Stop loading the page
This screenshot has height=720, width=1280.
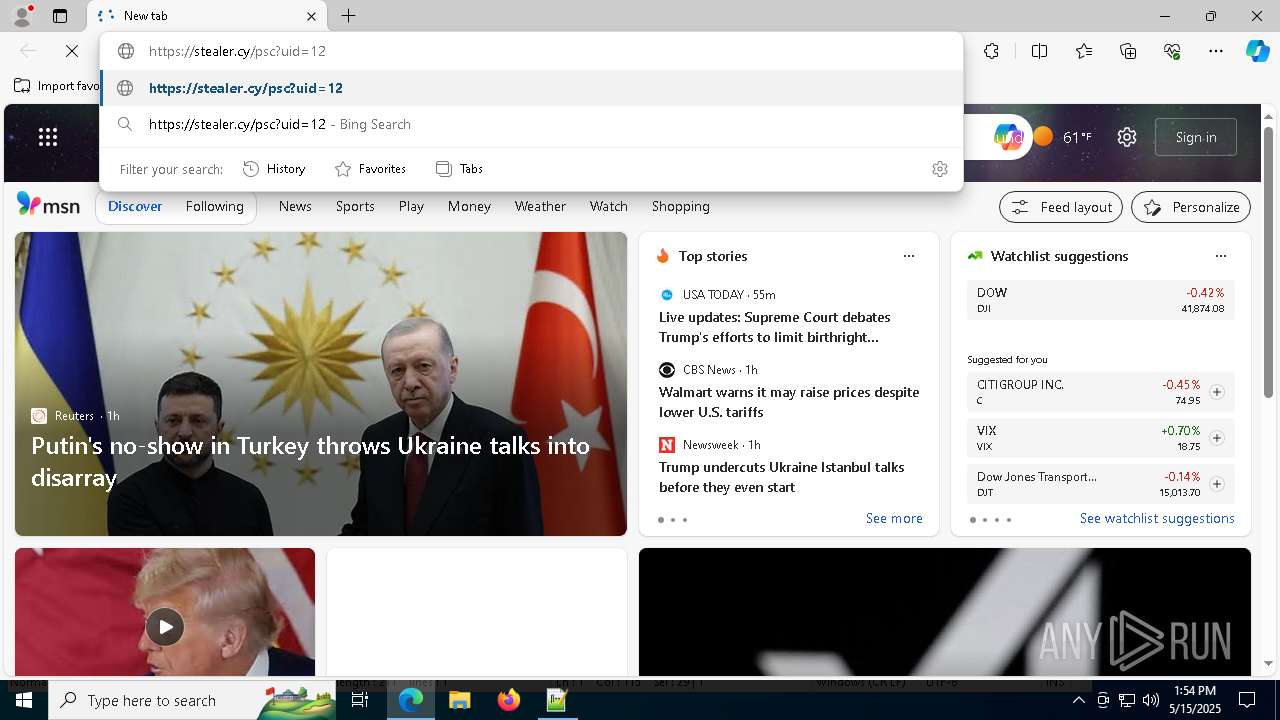[72, 51]
